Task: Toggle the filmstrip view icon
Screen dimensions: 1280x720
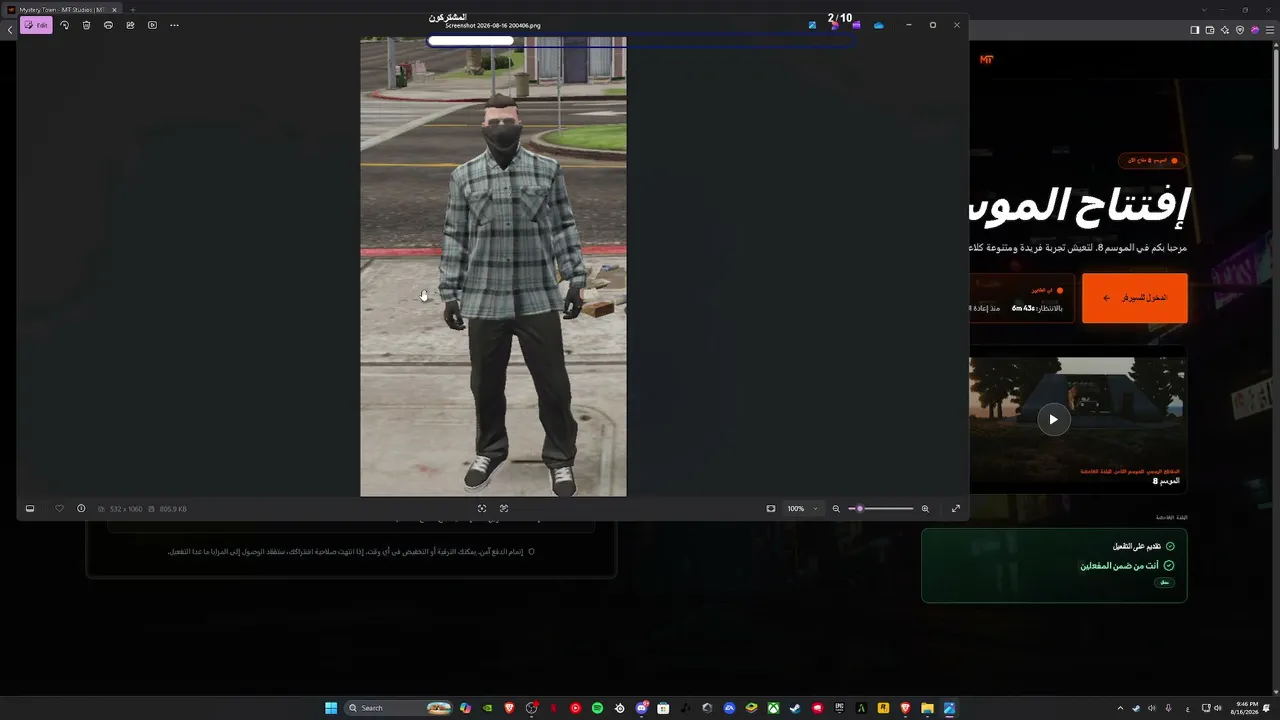Action: (x=30, y=509)
